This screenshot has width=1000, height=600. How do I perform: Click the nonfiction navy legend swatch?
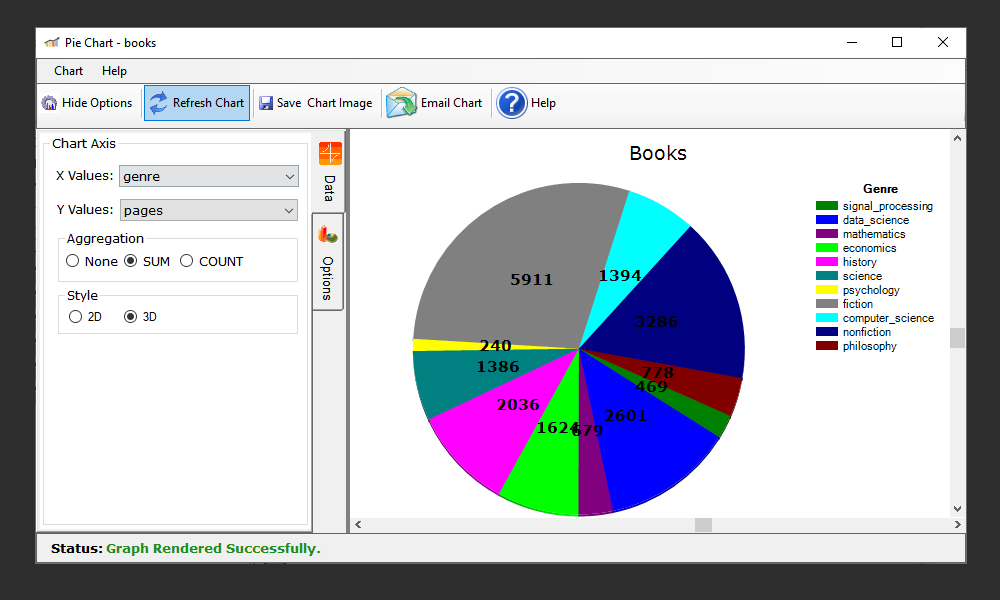tap(827, 332)
